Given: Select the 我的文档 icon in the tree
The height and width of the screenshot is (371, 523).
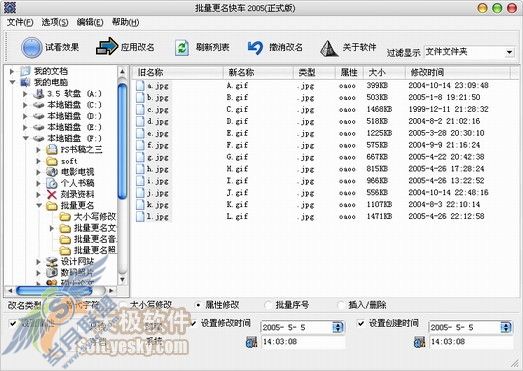Looking at the screenshot, I should [25, 71].
